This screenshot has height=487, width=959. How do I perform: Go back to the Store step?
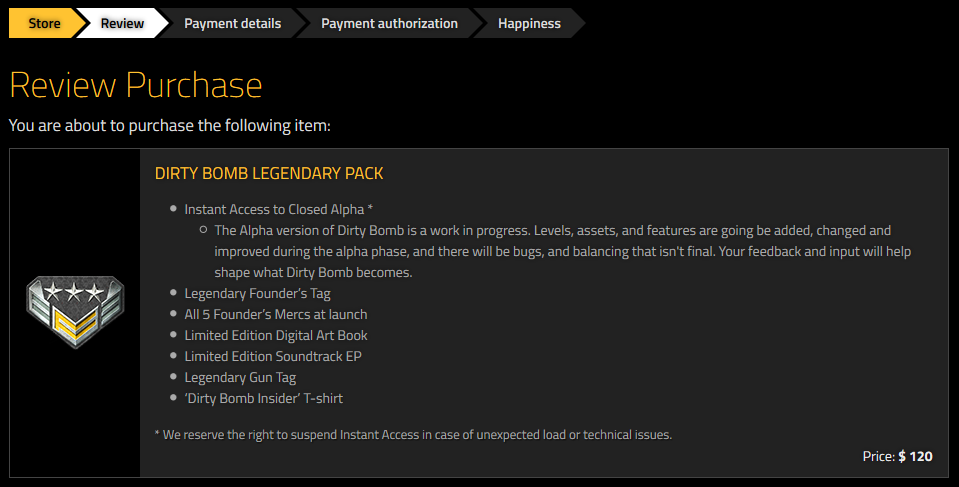(44, 23)
